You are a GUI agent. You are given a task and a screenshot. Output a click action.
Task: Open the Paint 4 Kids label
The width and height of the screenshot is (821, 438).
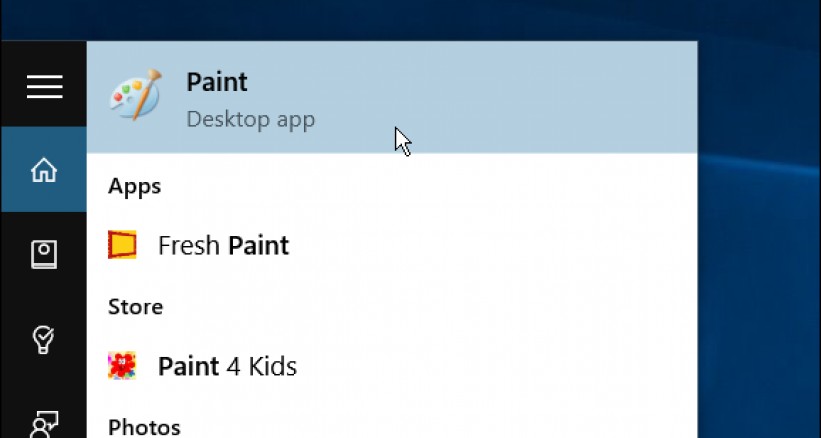(227, 366)
